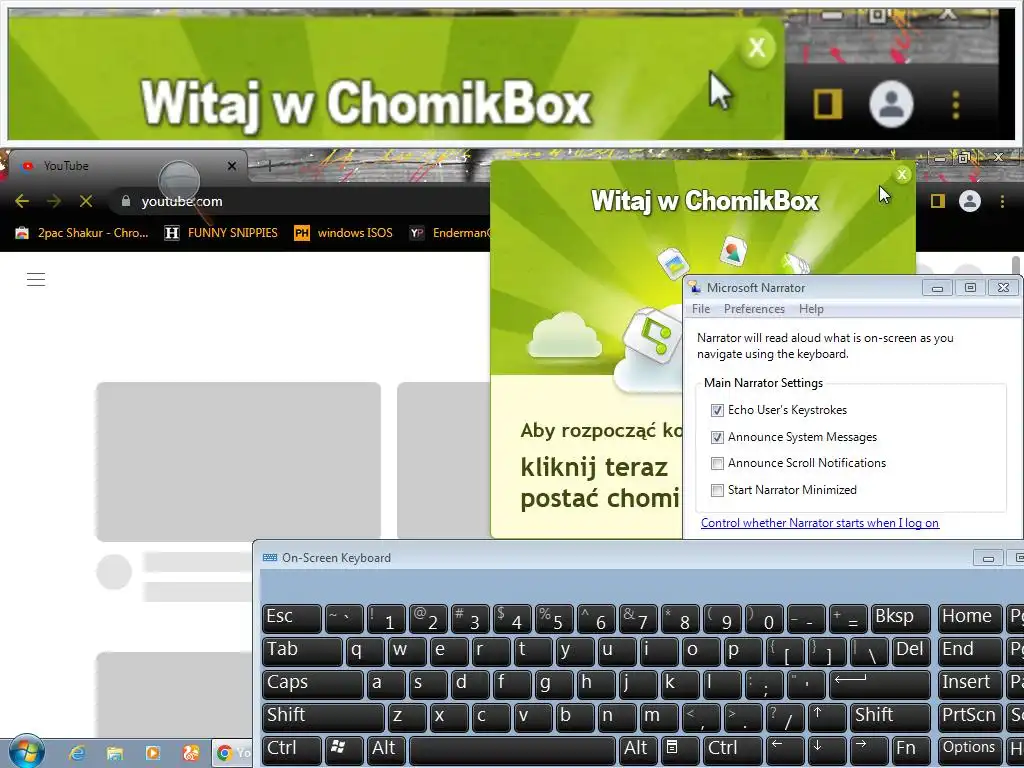The image size is (1024, 768).
Task: Click the End key
Action: pos(970,651)
